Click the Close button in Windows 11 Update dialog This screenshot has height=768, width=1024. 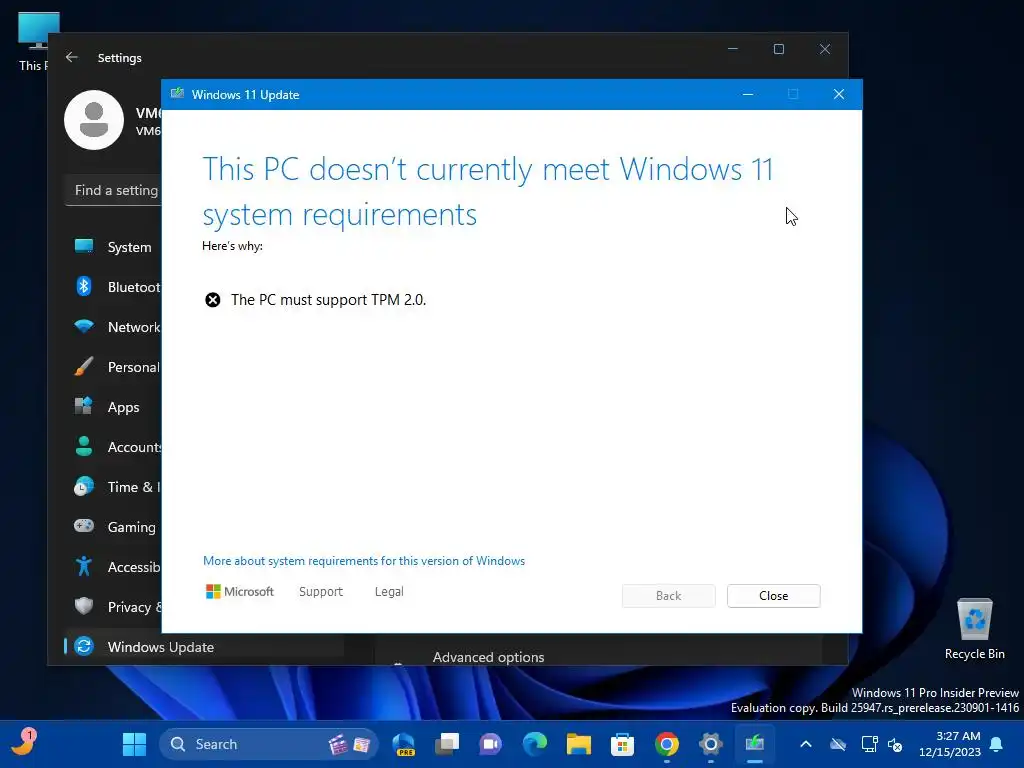coord(773,596)
